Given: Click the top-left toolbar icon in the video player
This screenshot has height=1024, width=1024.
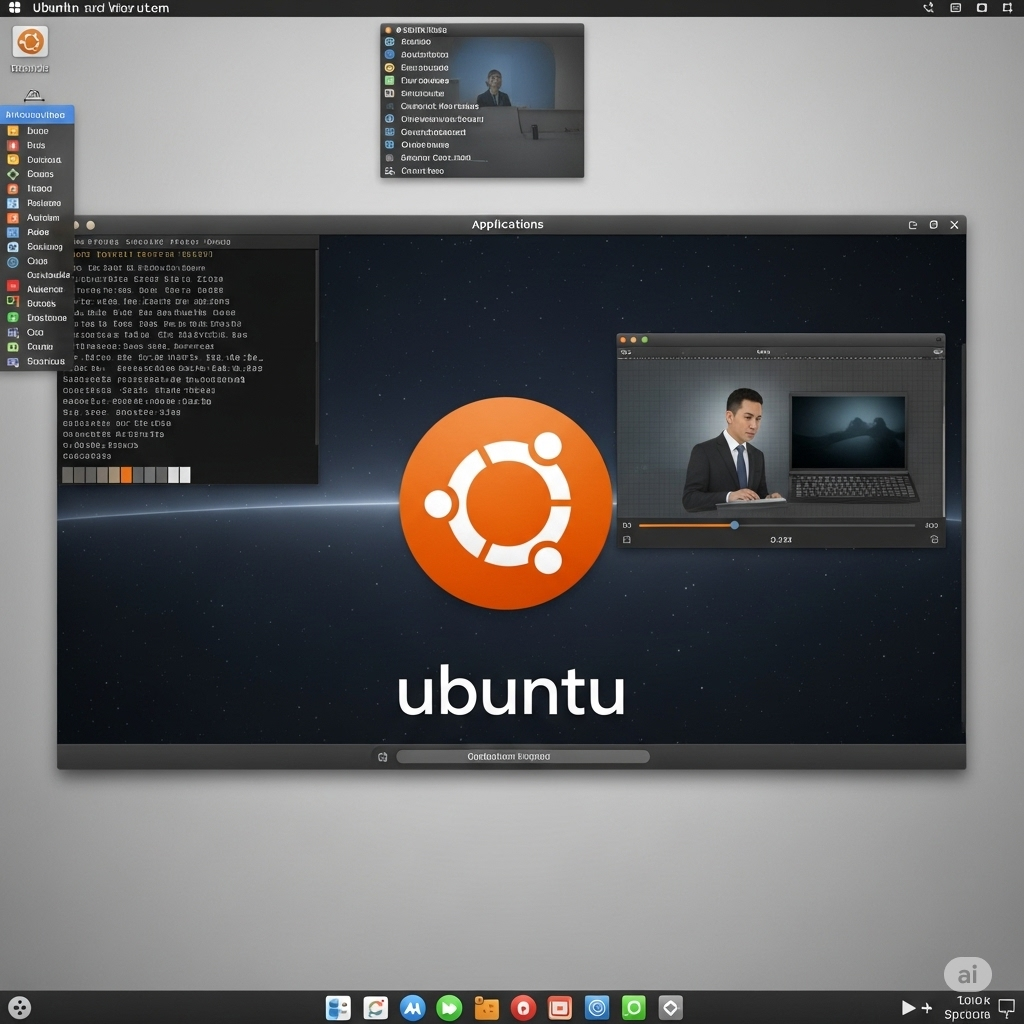Looking at the screenshot, I should [626, 352].
